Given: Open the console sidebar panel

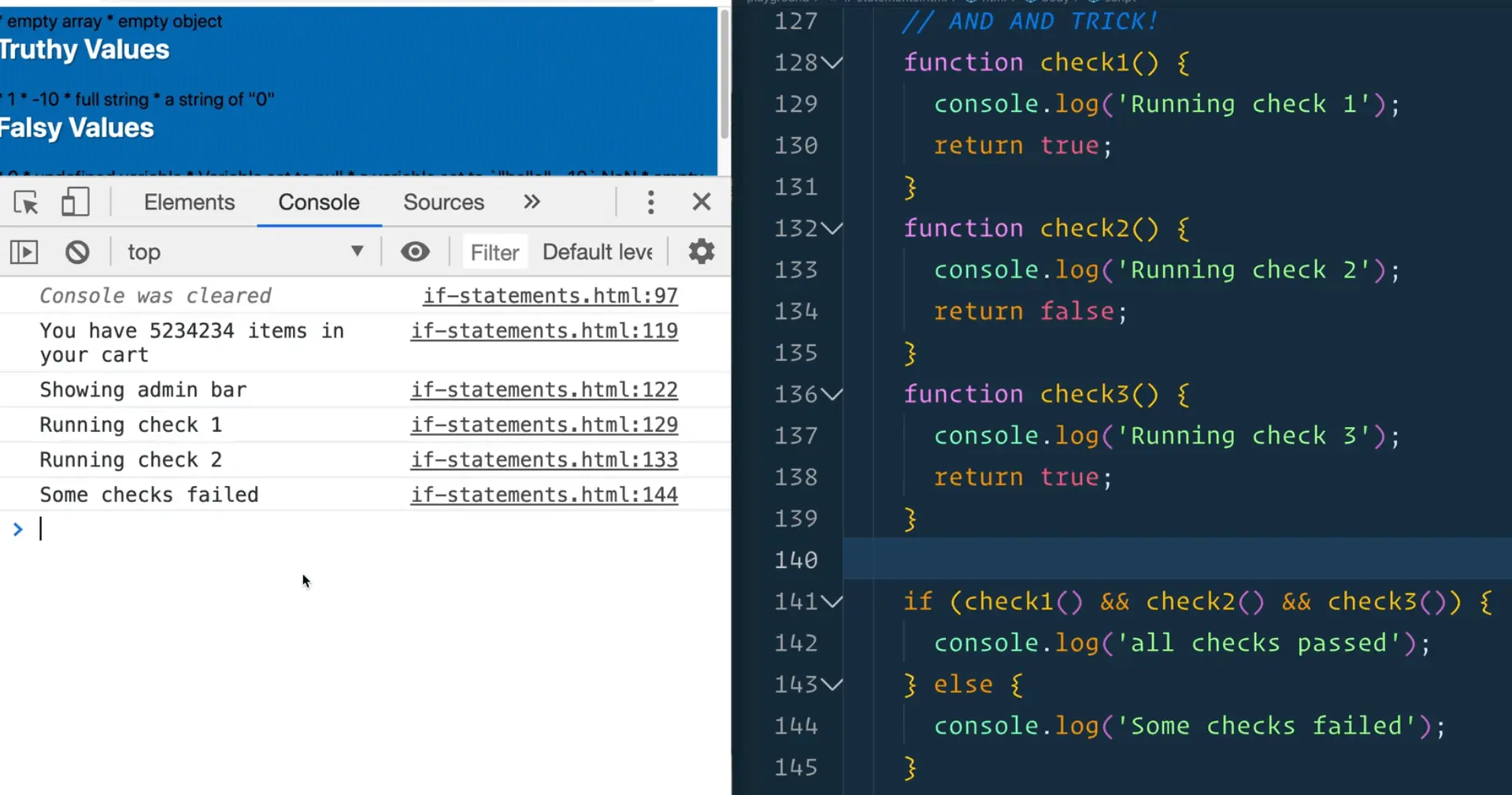Looking at the screenshot, I should (x=24, y=251).
